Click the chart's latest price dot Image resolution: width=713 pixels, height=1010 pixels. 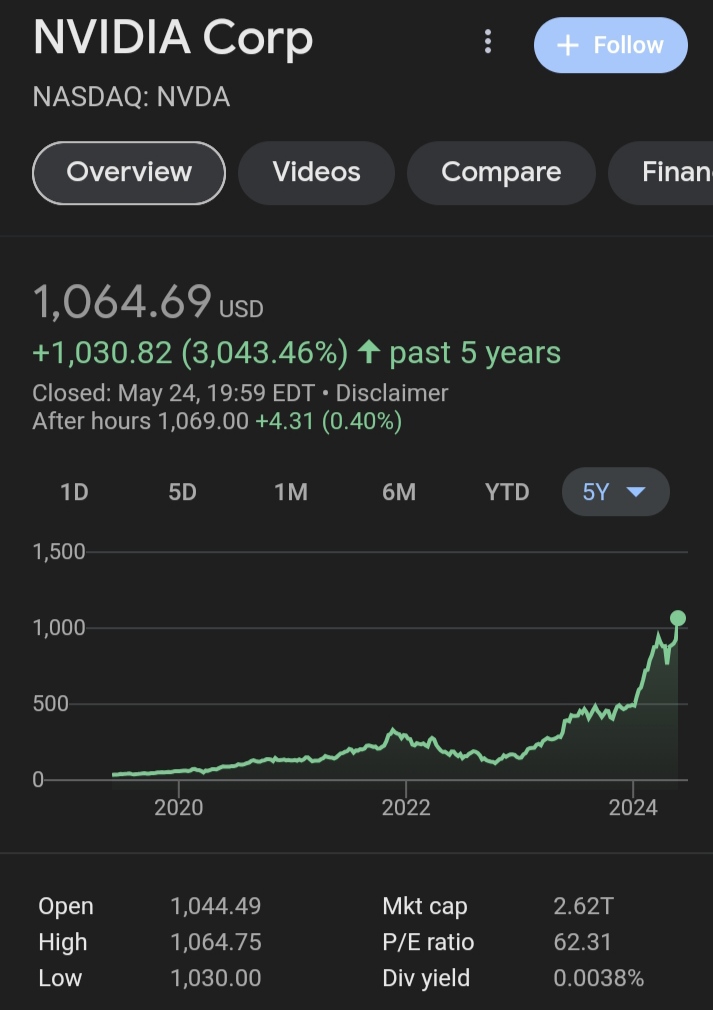point(677,618)
